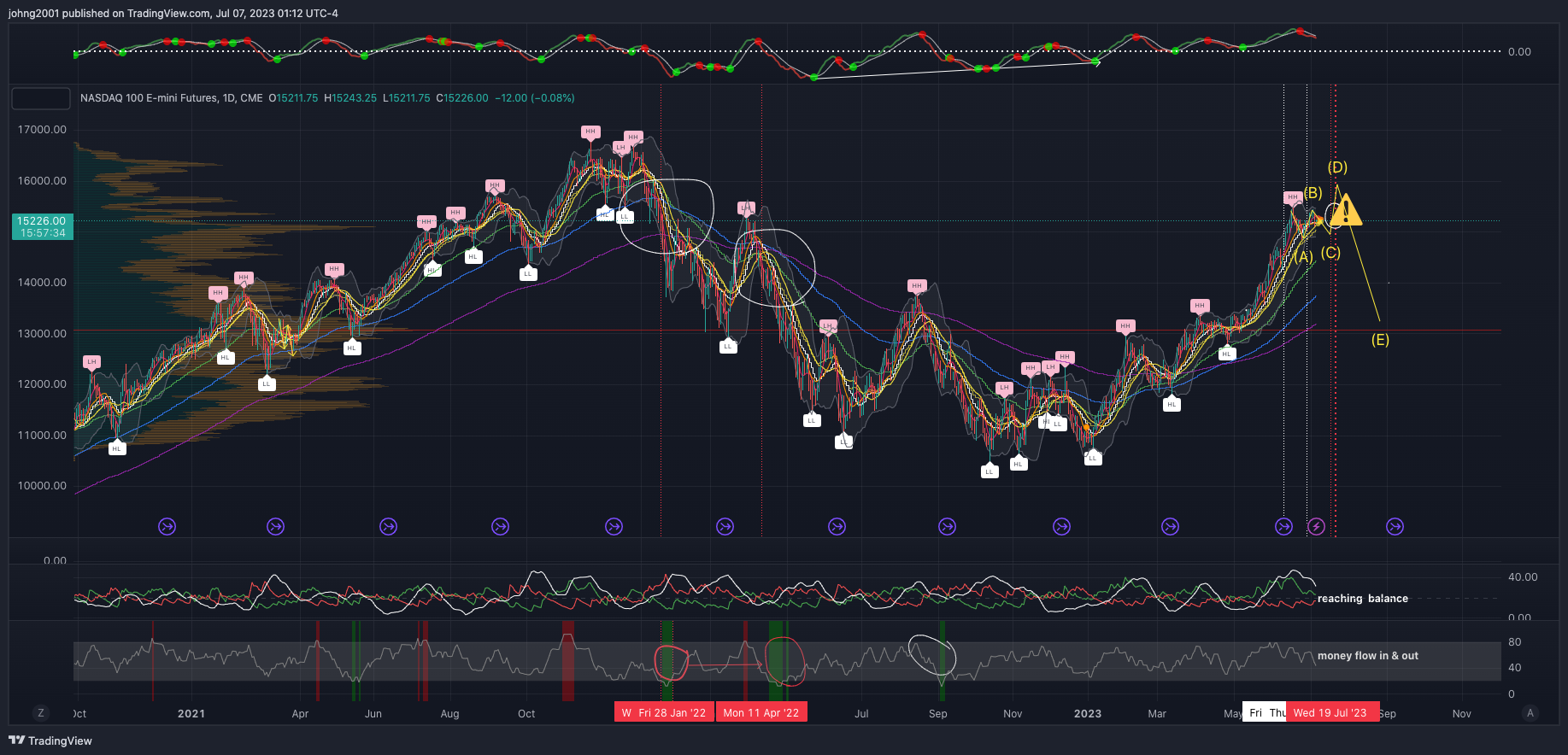Select the red horizontal line near 13000.00

point(786,331)
